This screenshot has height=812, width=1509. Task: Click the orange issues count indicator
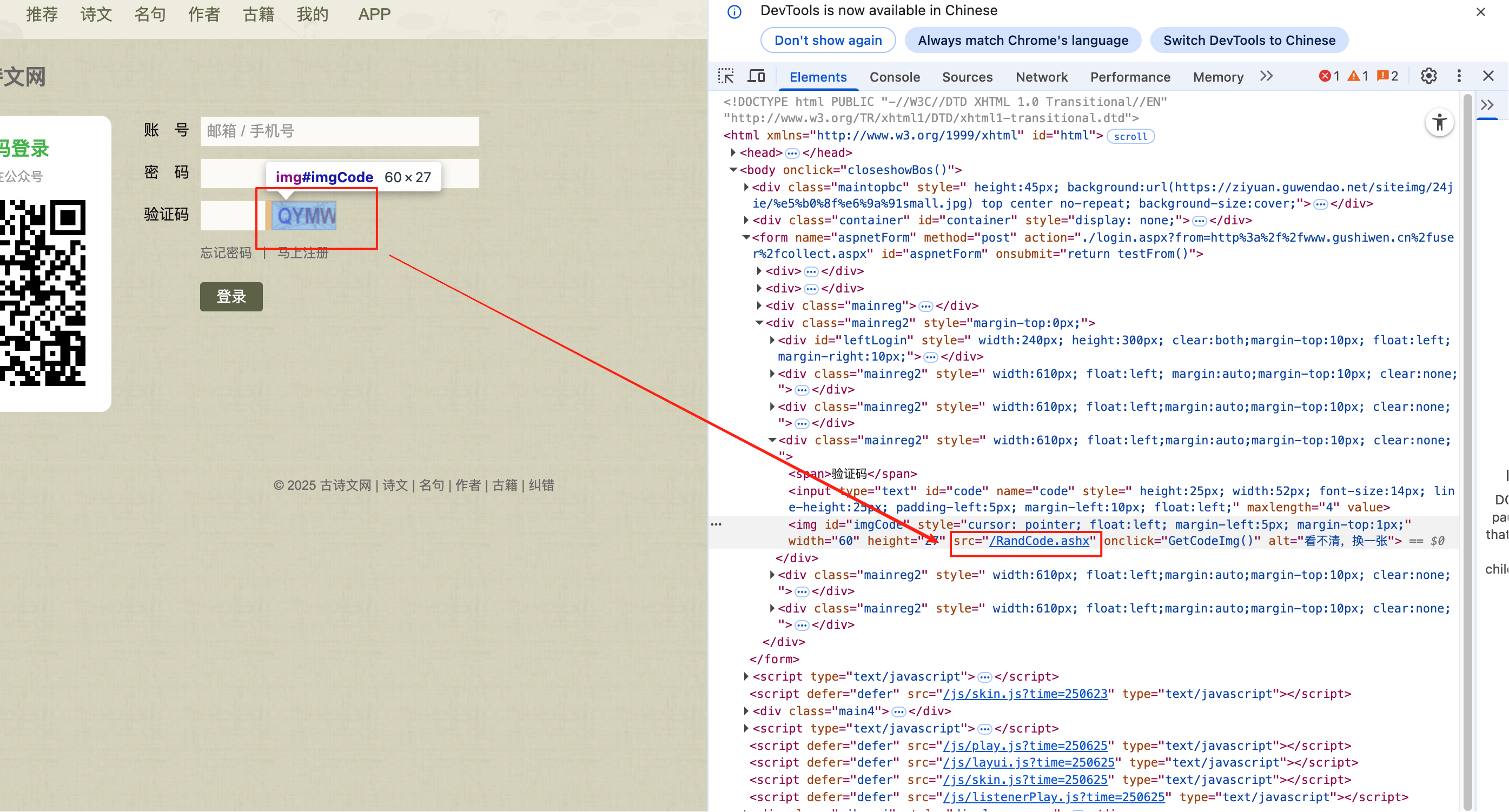1387,76
